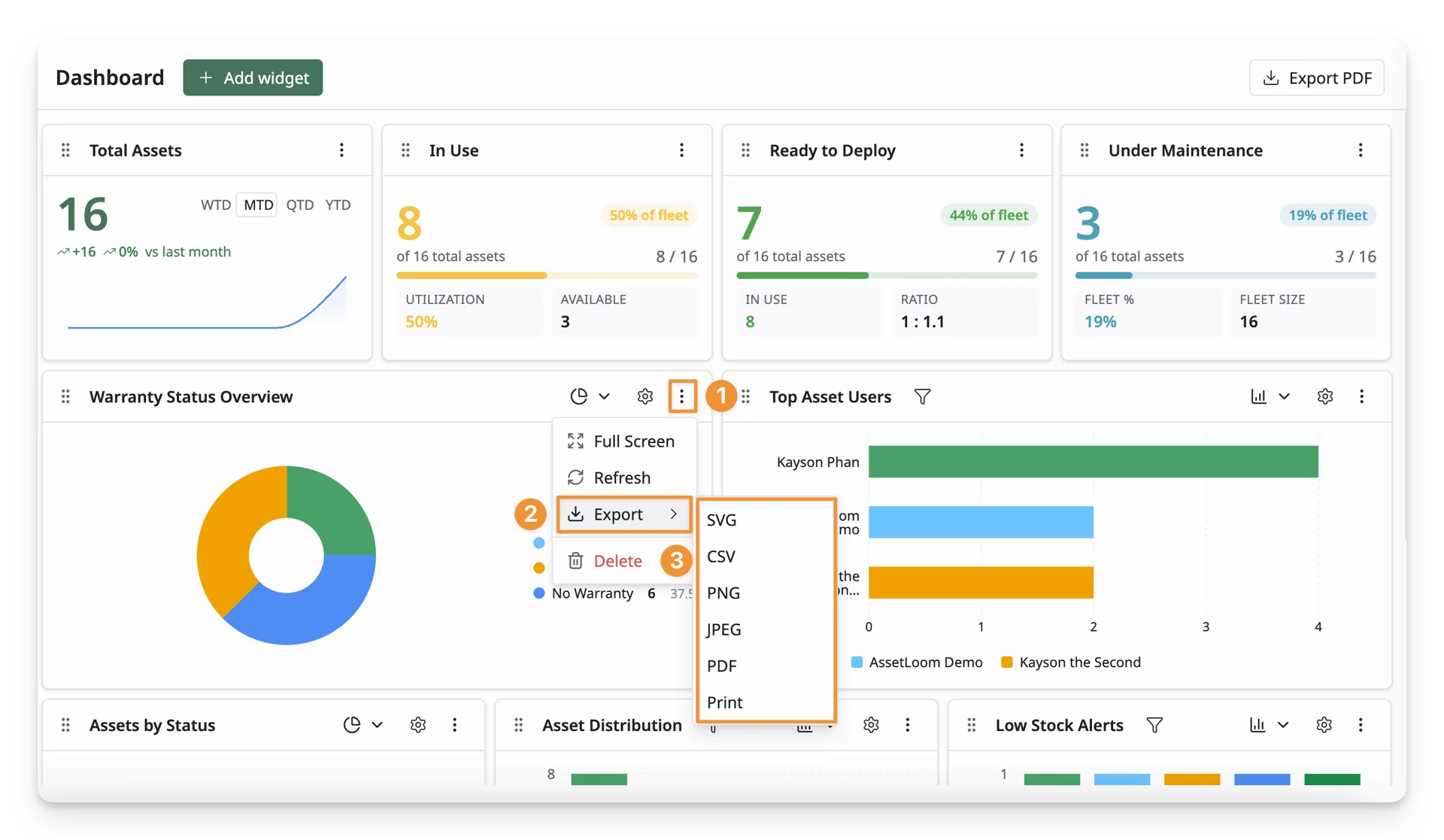Open Low Stock Alerts settings gear
1444x840 pixels.
1324,725
